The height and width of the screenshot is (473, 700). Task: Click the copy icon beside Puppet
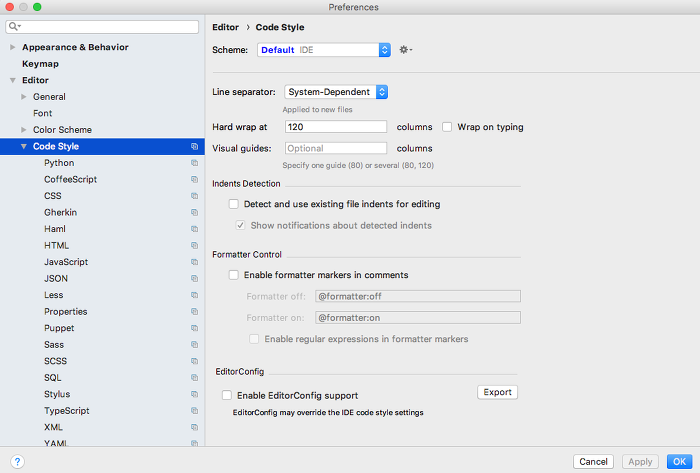[x=194, y=328]
